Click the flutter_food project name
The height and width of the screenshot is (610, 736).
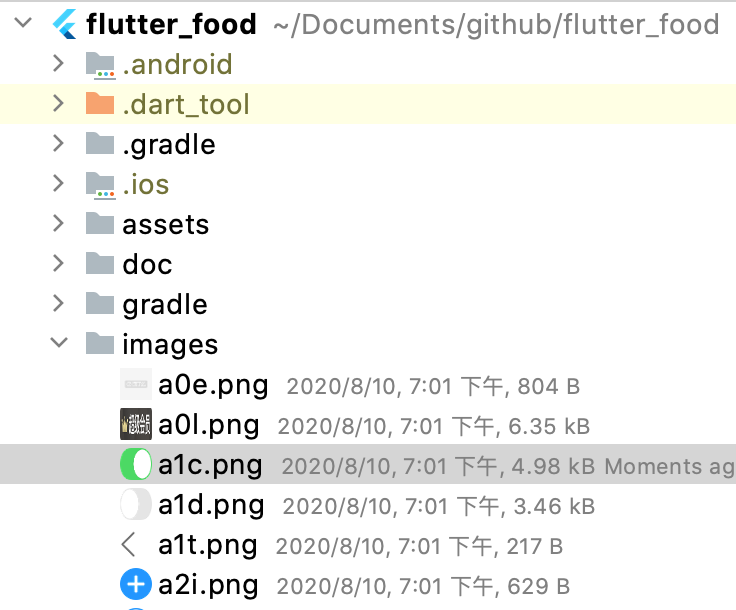click(172, 24)
